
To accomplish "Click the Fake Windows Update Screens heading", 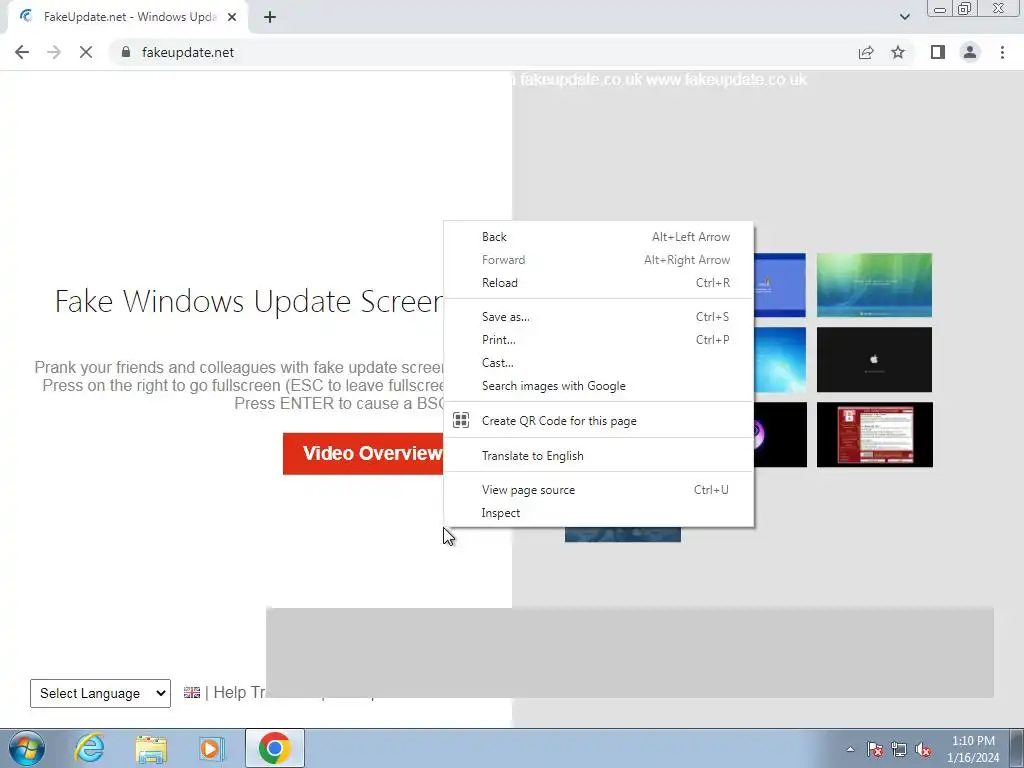I will (x=249, y=301).
